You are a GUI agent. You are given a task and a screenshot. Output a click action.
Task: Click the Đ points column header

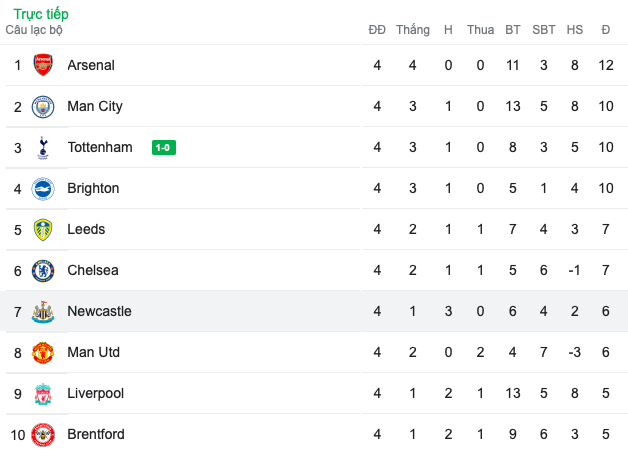606,30
